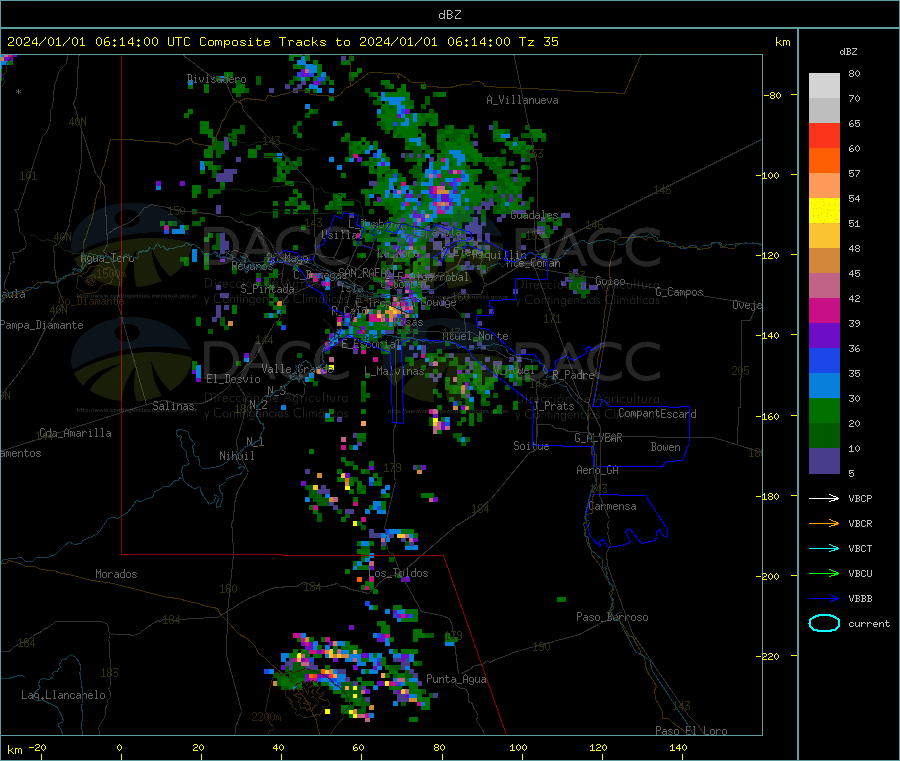This screenshot has width=900, height=761.
Task: Click the Los_Toldos place label
Action: pos(398,573)
